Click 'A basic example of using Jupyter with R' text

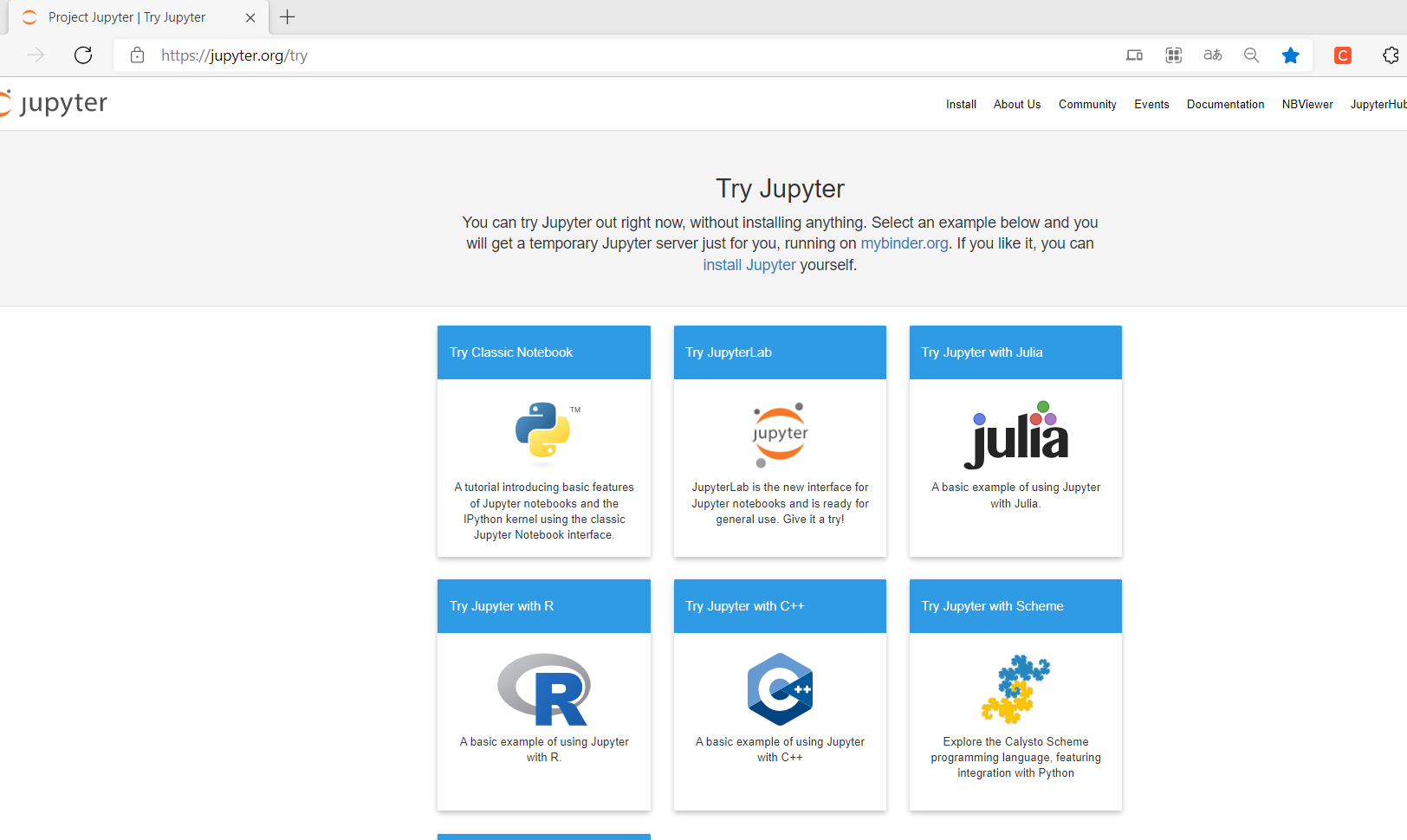tap(544, 749)
